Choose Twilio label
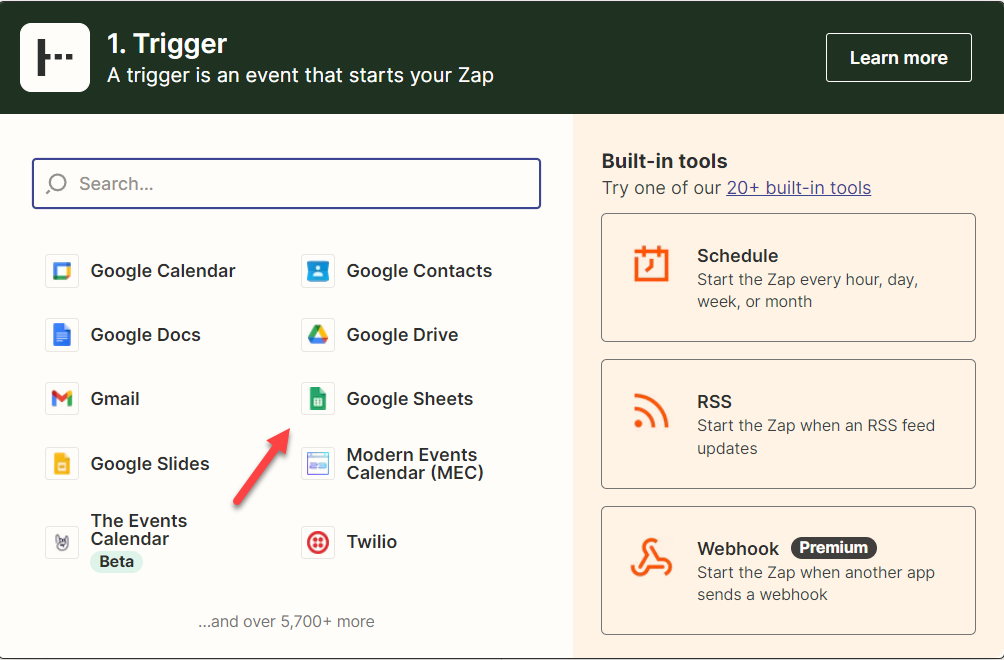The height and width of the screenshot is (660, 1004). [371, 542]
